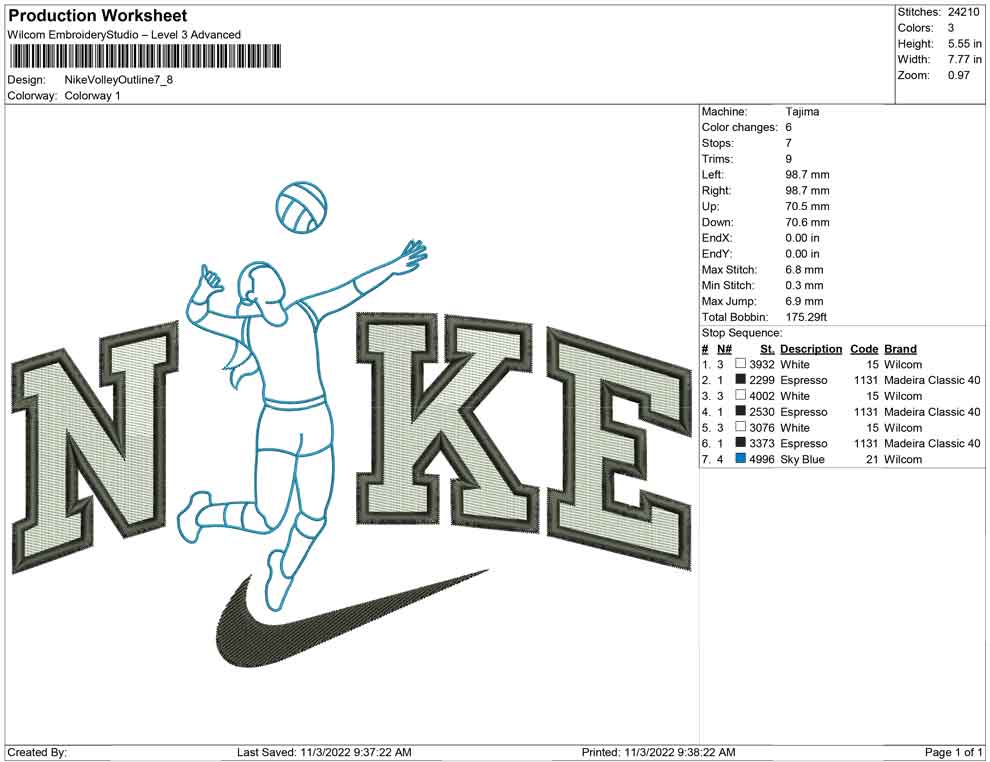Click 'Max Stitch:' value '6.8 mm'
This screenshot has height=762, width=990.
click(x=804, y=270)
